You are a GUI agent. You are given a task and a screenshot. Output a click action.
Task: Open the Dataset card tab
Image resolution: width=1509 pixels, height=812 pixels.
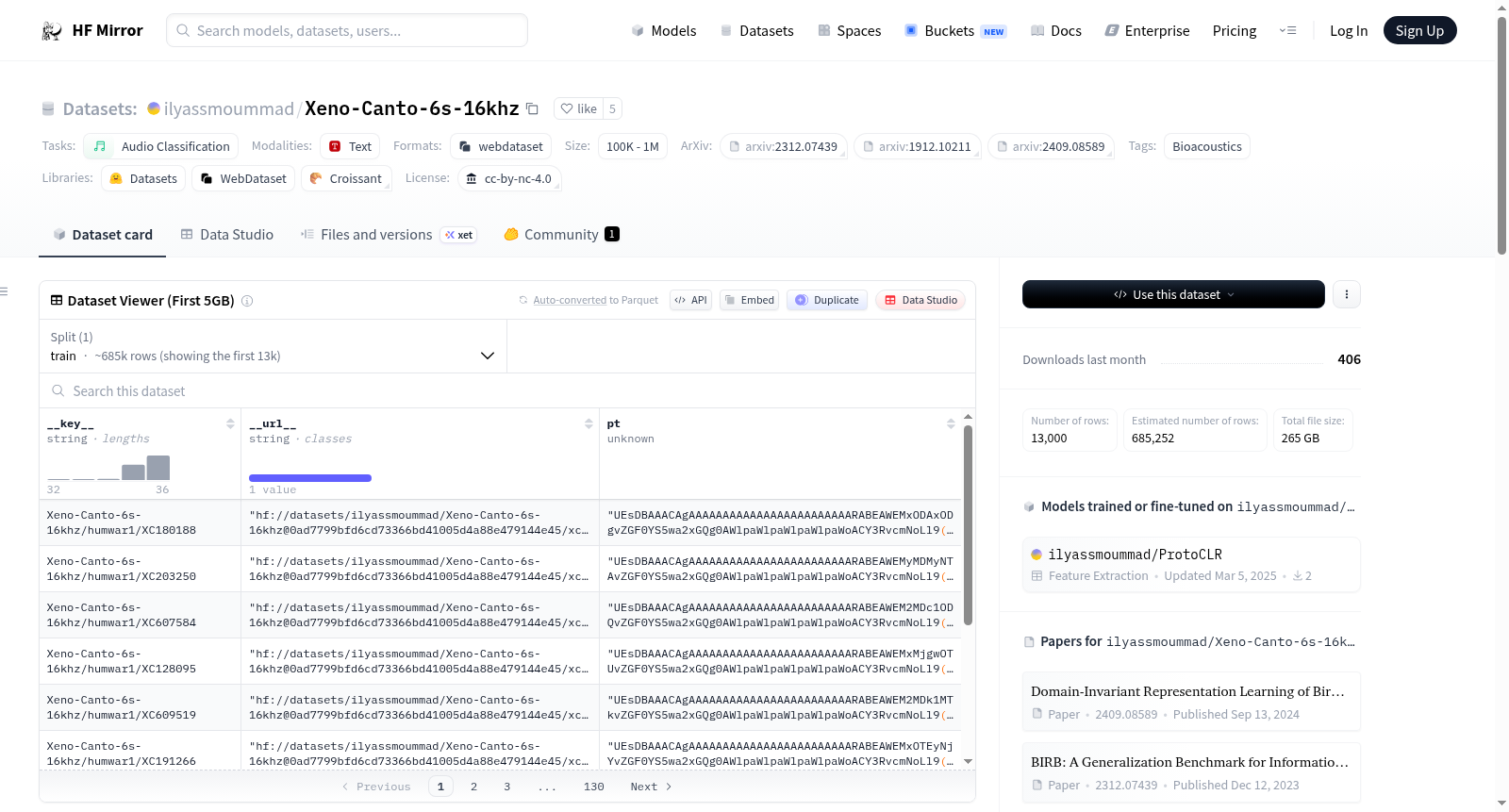[x=102, y=235]
